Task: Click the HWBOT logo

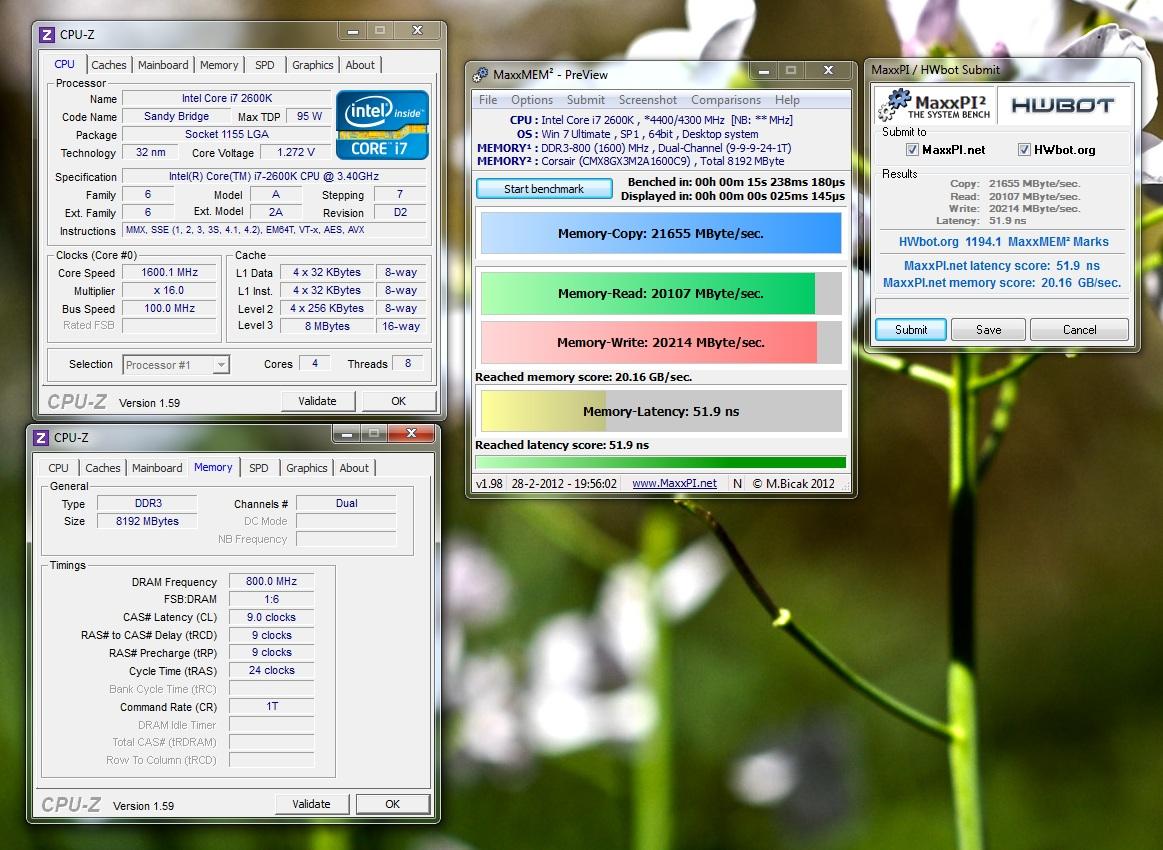Action: pyautogui.click(x=1062, y=105)
